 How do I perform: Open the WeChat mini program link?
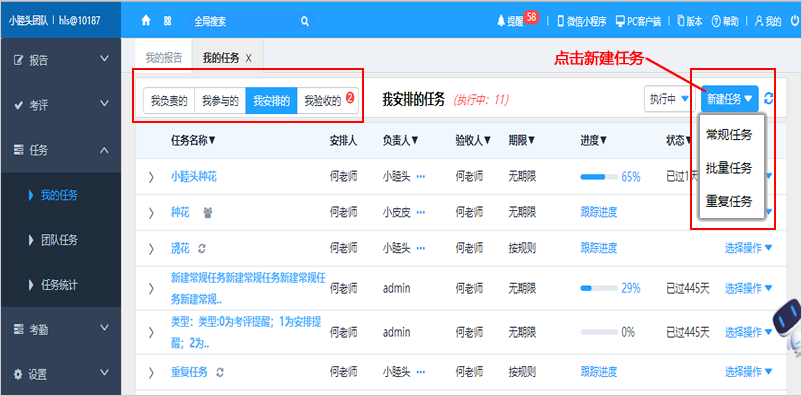point(582,21)
